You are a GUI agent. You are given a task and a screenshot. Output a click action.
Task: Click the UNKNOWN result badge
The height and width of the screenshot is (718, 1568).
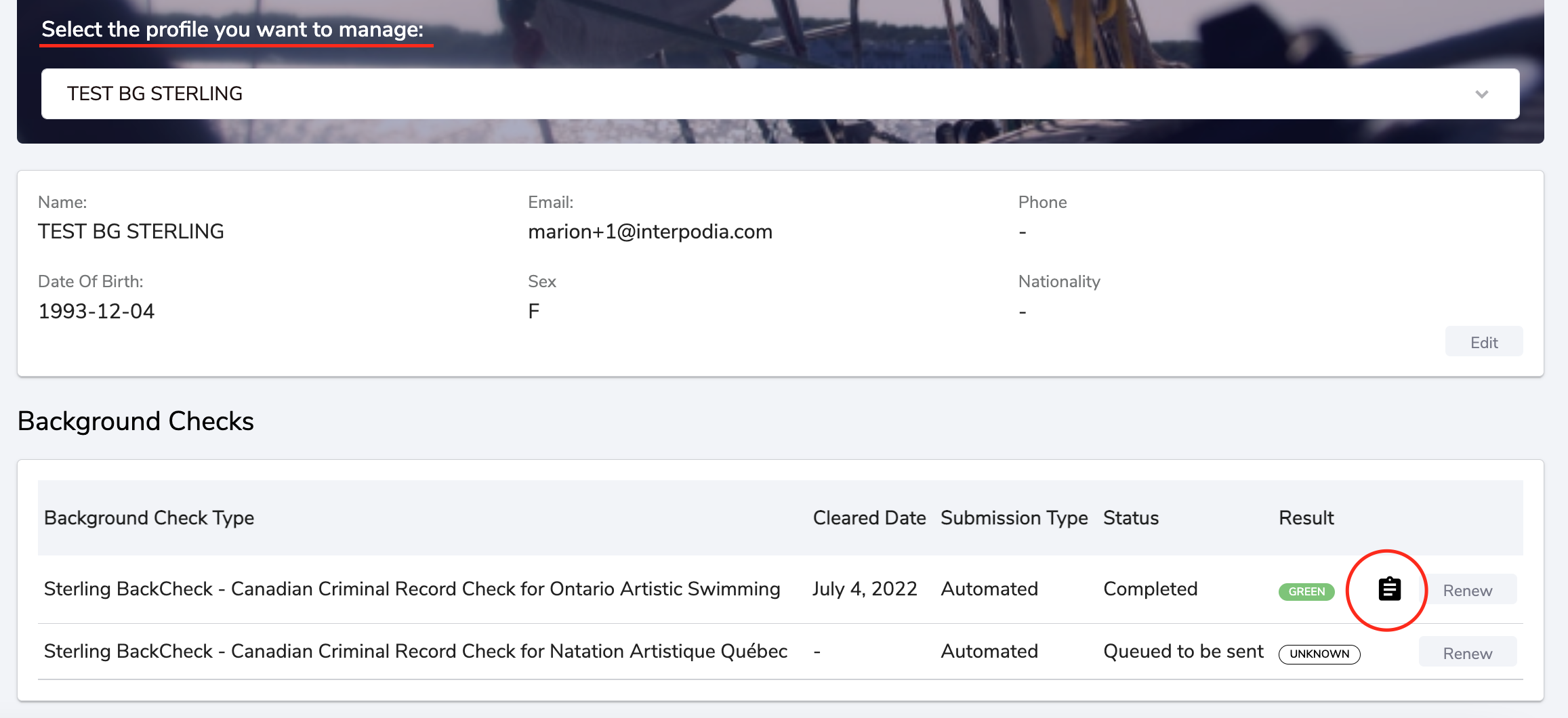point(1319,654)
